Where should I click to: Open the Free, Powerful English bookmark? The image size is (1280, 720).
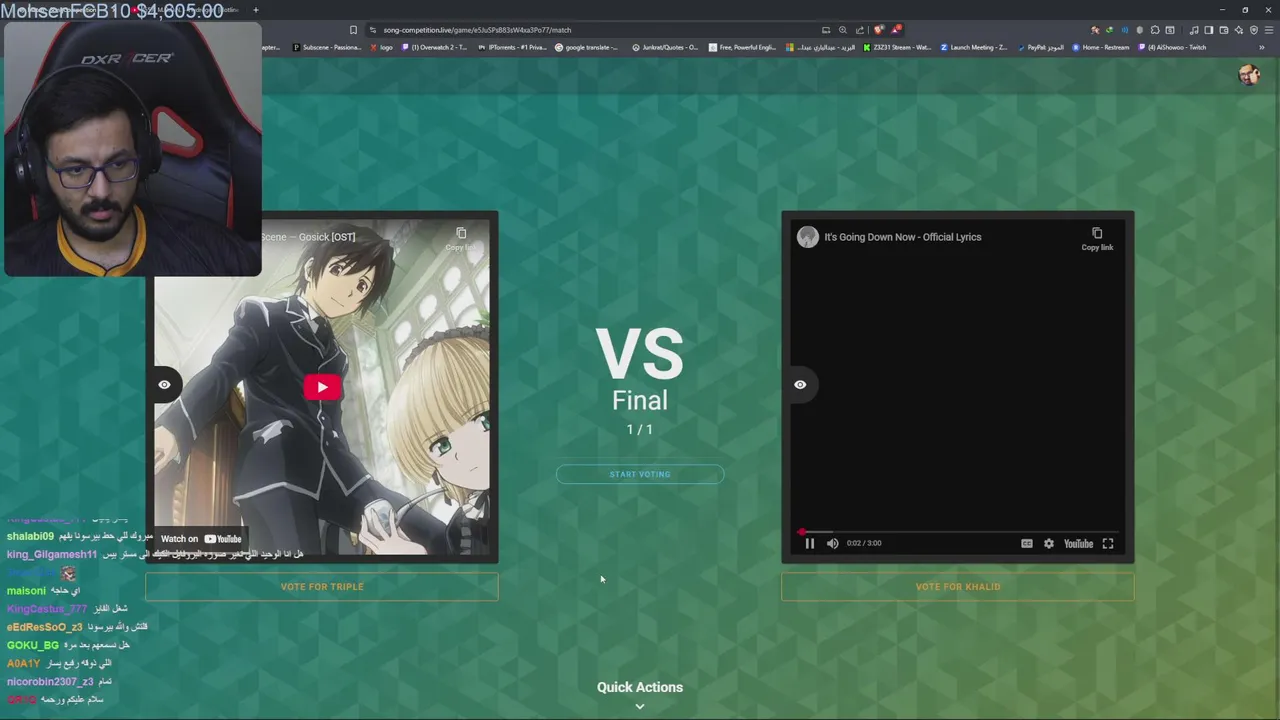[742, 47]
